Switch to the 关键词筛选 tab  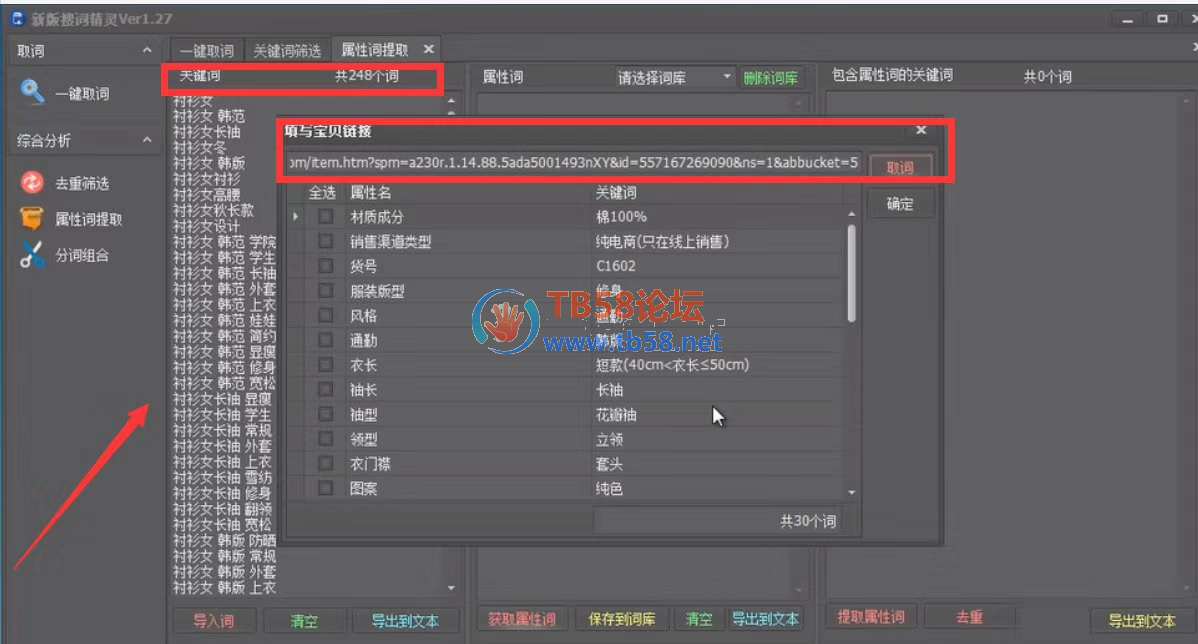tap(287, 50)
